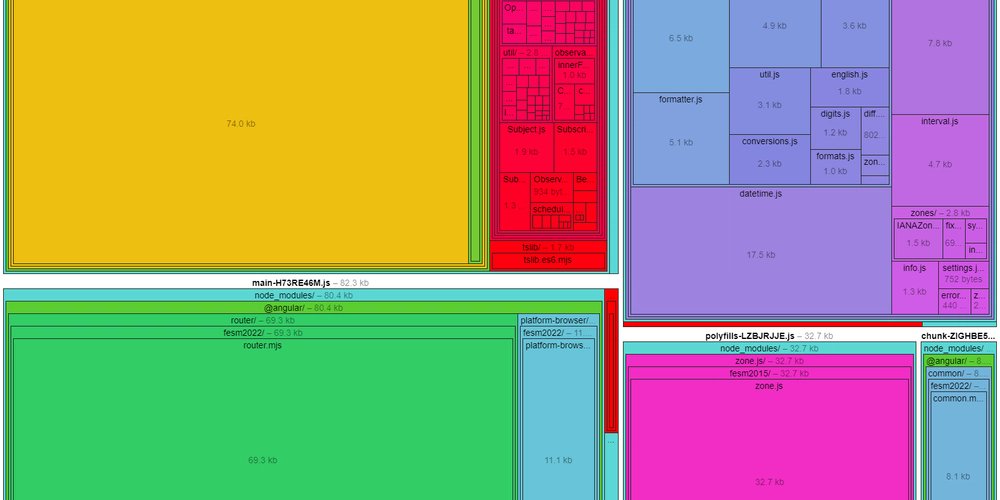1000x500 pixels.
Task: Click the zon... cell beside formats.js
Action: click(875, 165)
